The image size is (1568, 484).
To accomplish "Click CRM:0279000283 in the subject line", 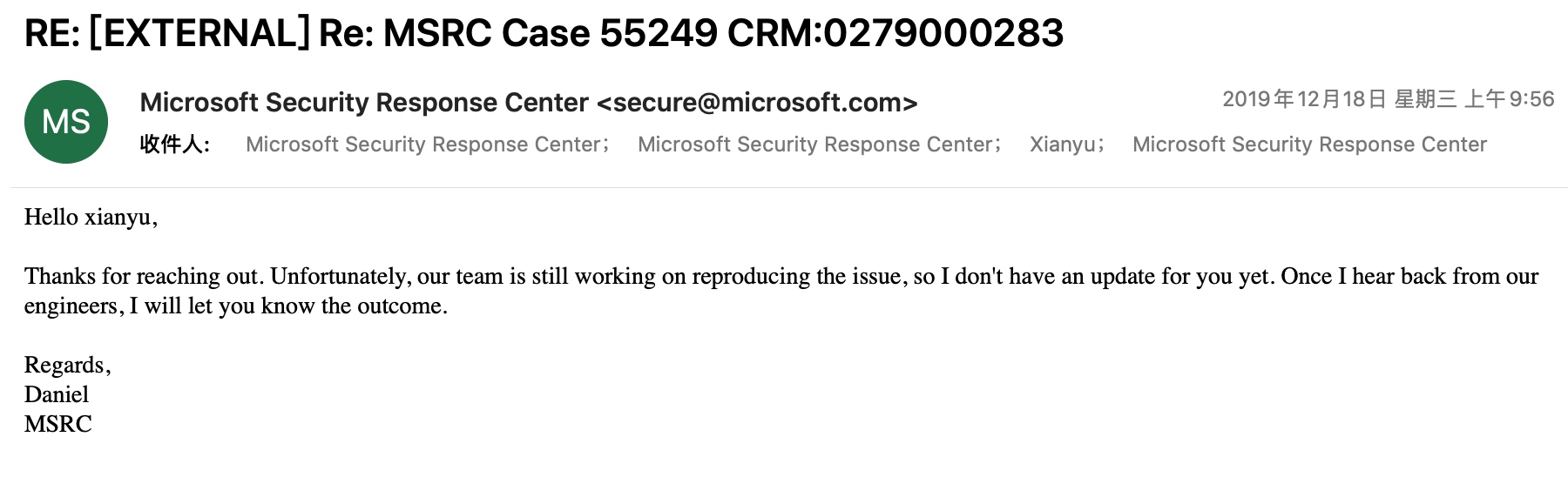I will 896,34.
